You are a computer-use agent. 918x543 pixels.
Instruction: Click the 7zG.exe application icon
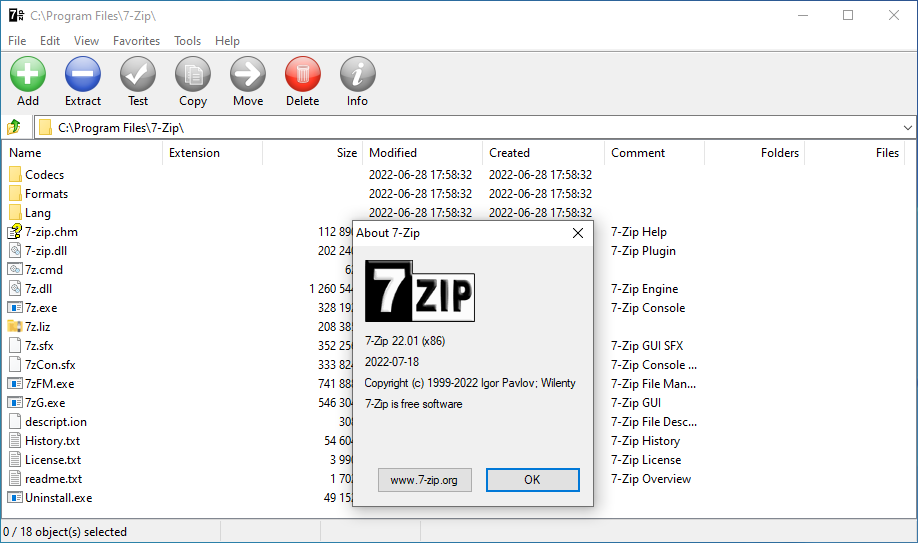15,402
